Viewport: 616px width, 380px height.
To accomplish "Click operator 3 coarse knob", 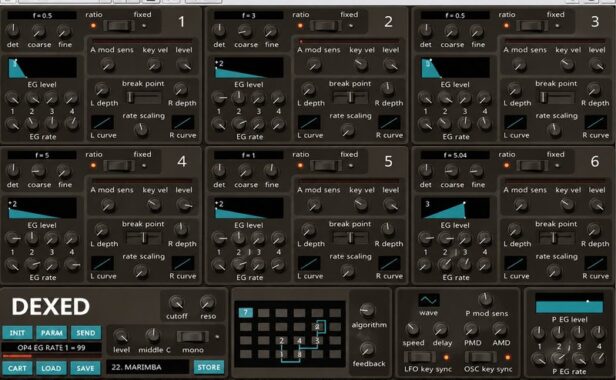I will [x=451, y=30].
